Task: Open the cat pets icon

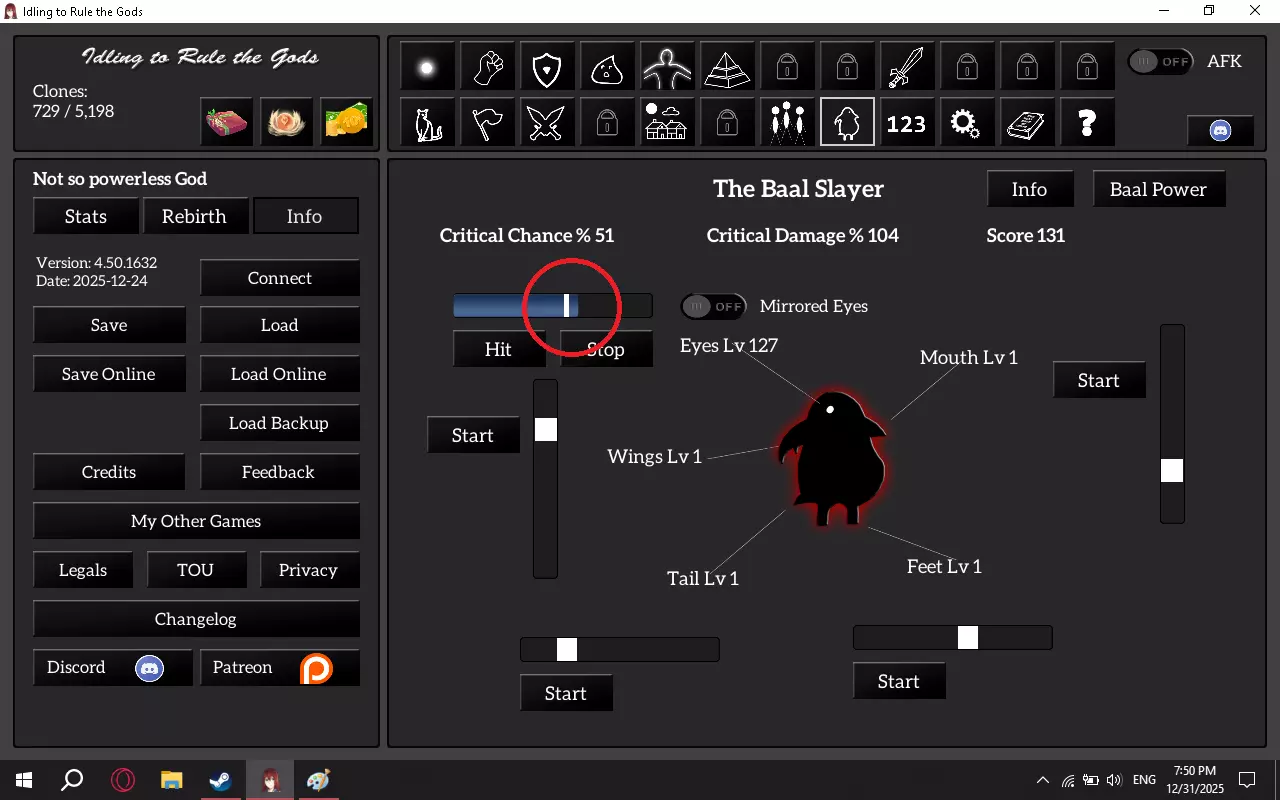Action: tap(427, 123)
